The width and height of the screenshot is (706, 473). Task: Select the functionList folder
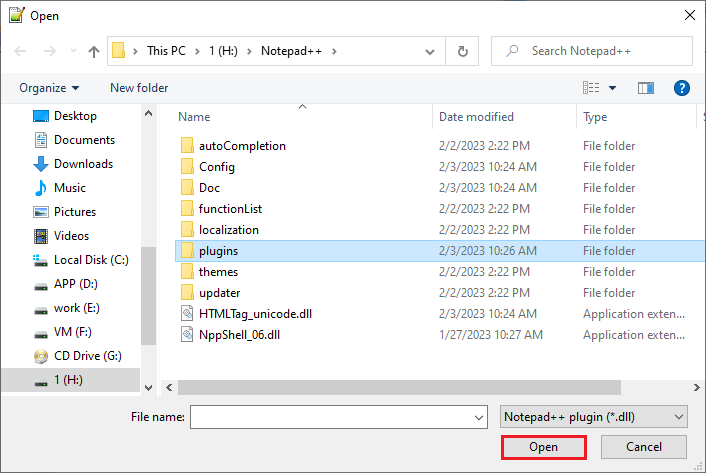[230, 209]
